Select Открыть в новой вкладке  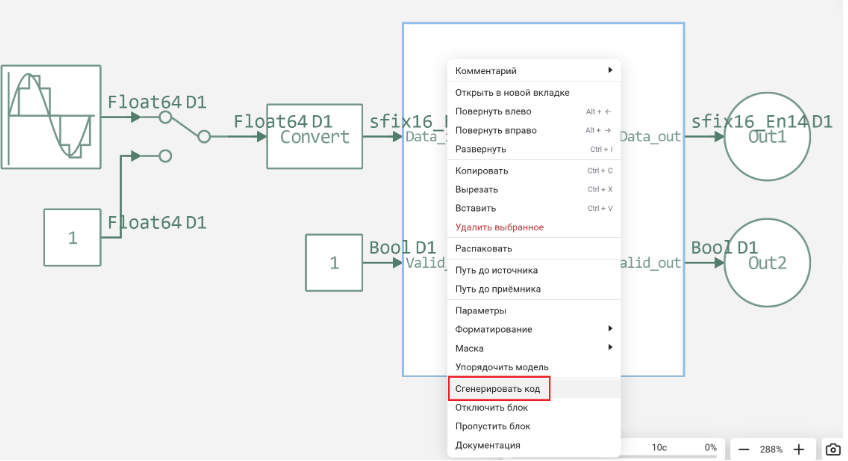click(x=512, y=92)
